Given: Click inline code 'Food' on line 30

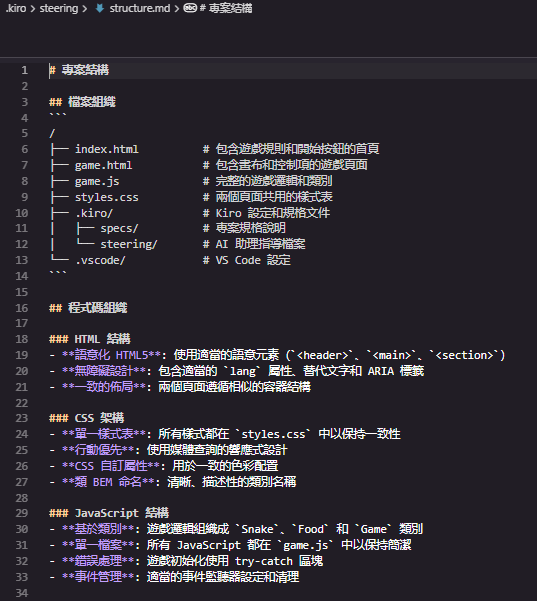Looking at the screenshot, I should click(310, 529).
